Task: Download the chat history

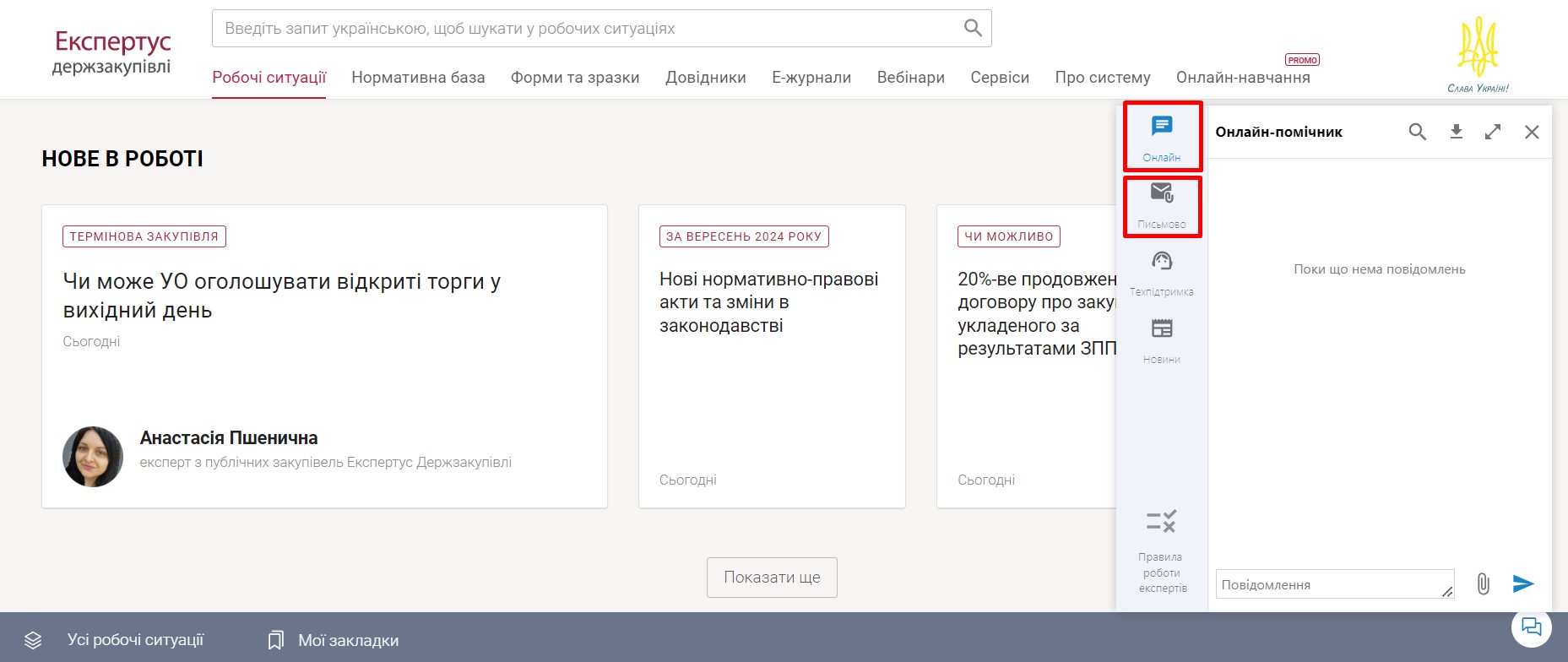Action: pyautogui.click(x=1457, y=132)
